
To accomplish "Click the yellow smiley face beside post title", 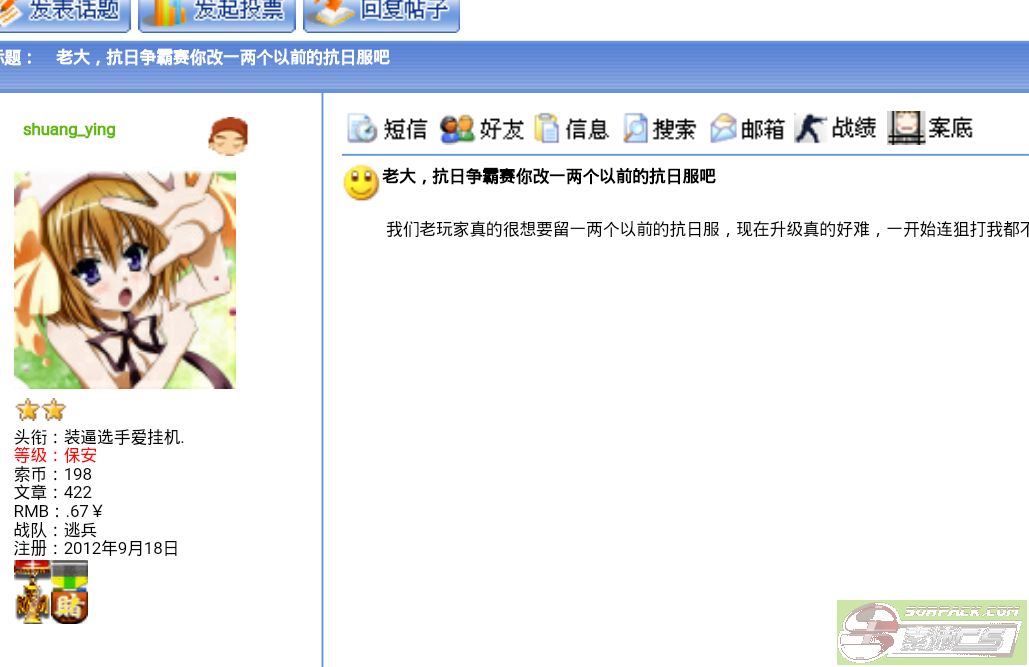I will [361, 182].
